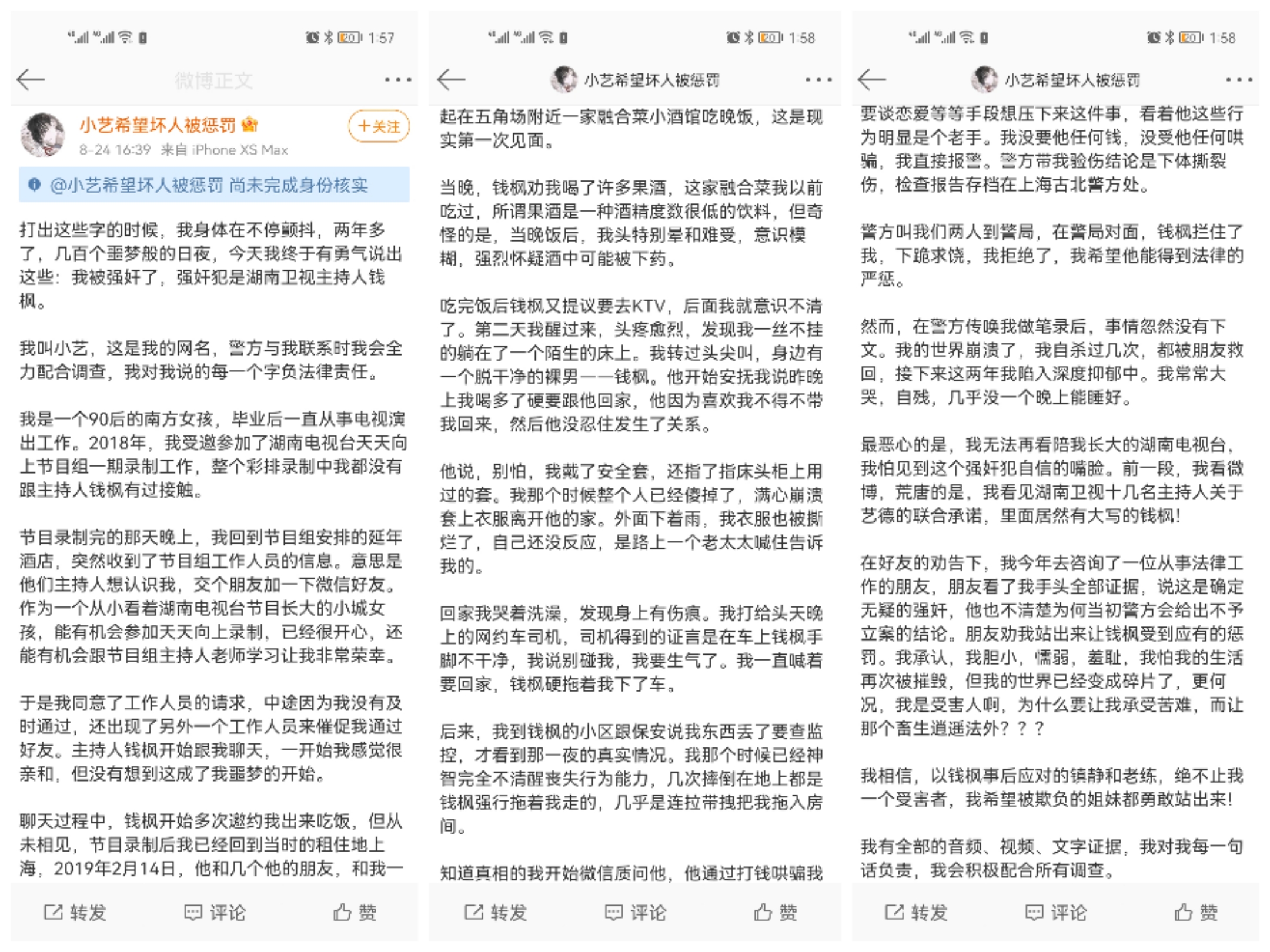Open the comment (评论) icon on first screen

coord(214,913)
